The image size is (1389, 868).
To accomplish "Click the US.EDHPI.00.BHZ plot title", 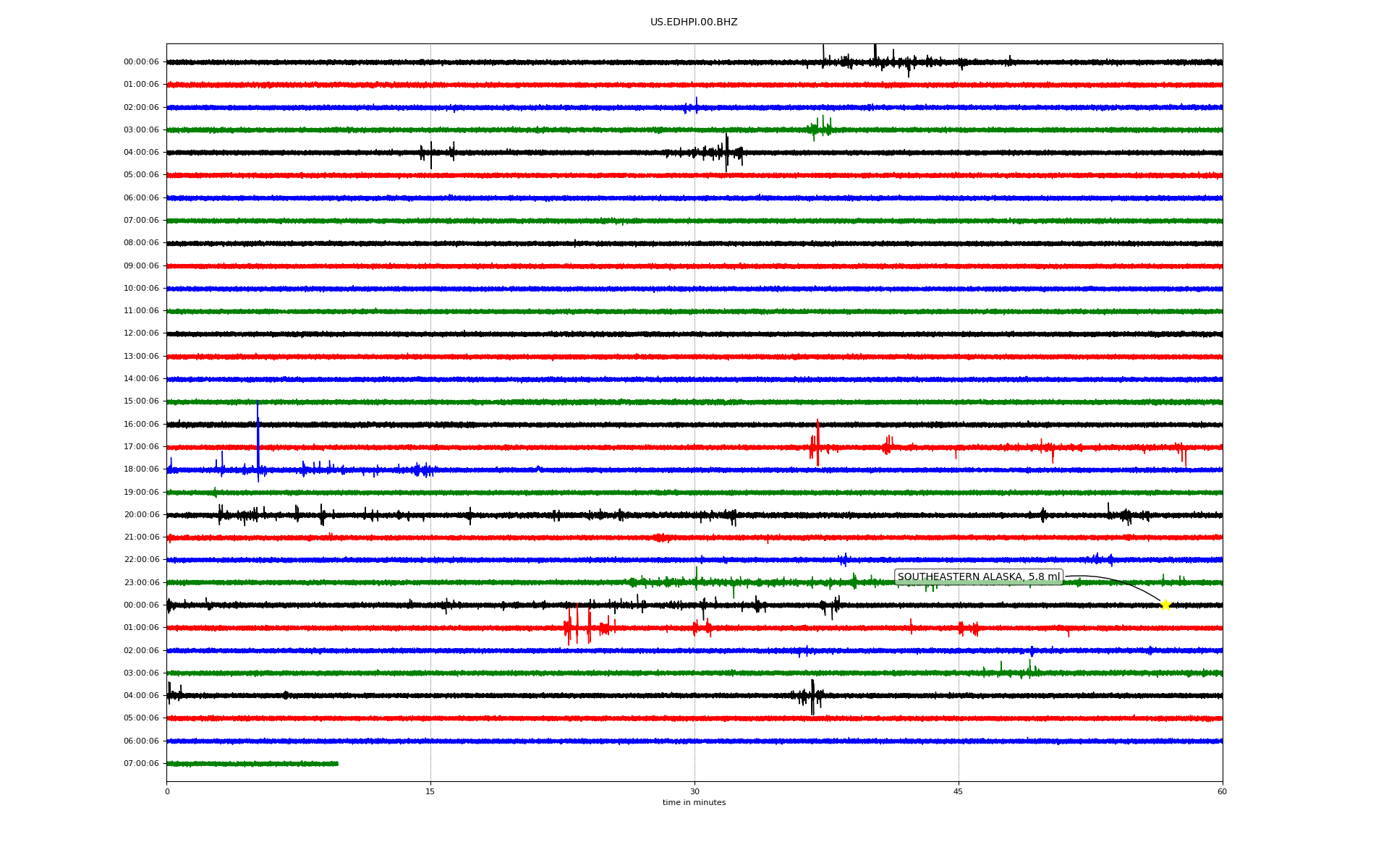I will coord(693,22).
